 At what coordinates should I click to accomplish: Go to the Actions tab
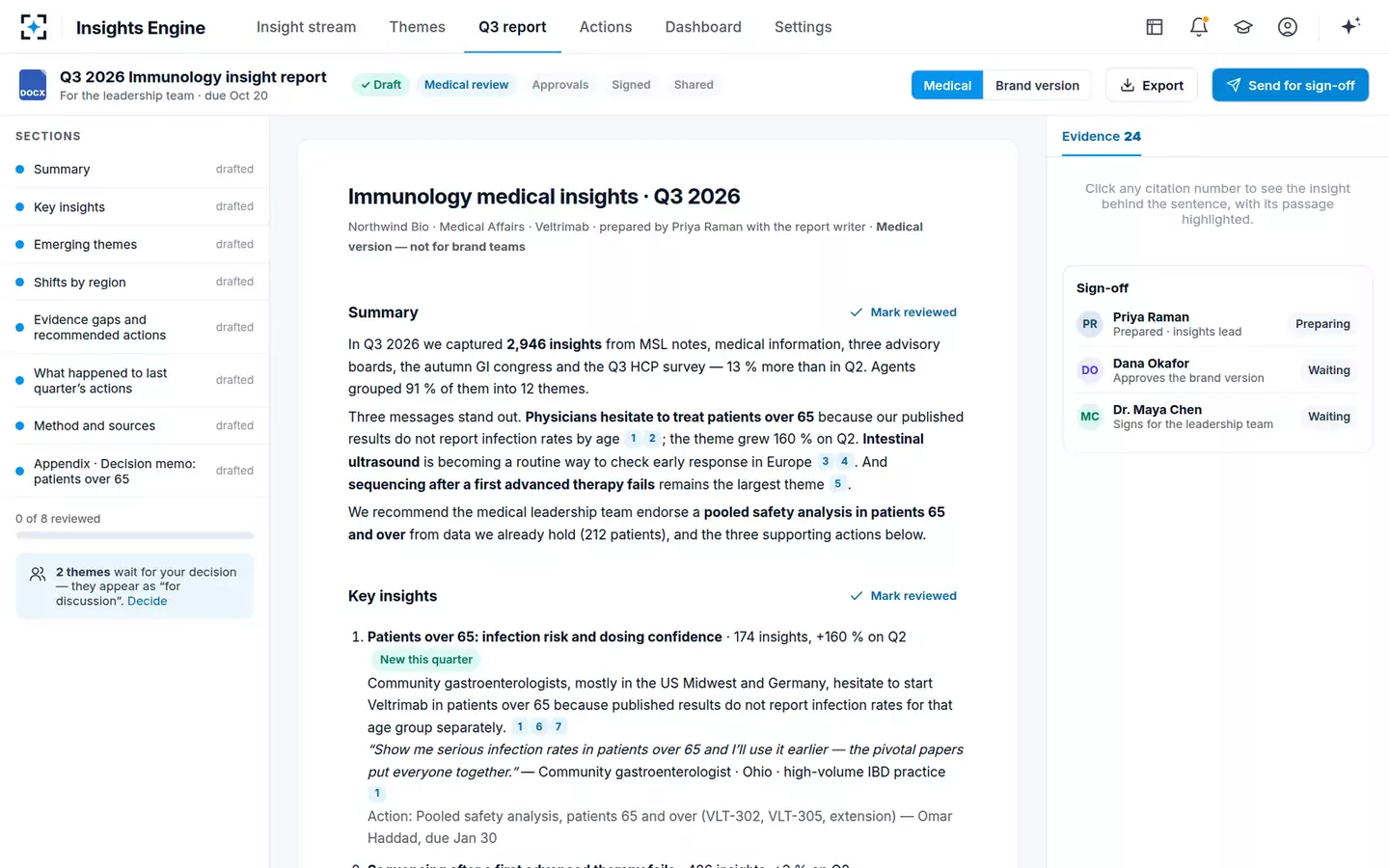click(606, 27)
